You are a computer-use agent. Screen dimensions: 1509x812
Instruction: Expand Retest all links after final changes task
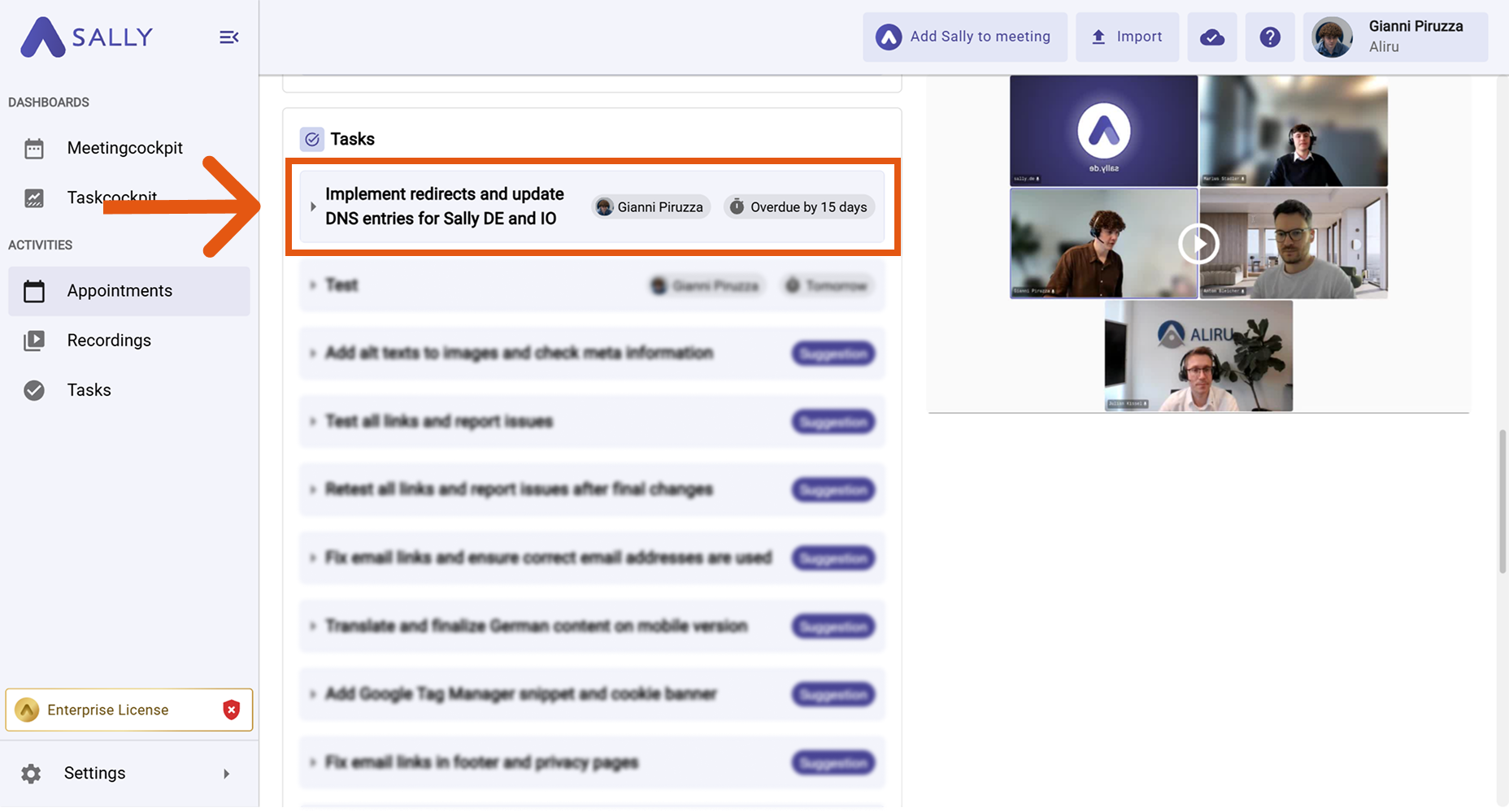coord(313,489)
